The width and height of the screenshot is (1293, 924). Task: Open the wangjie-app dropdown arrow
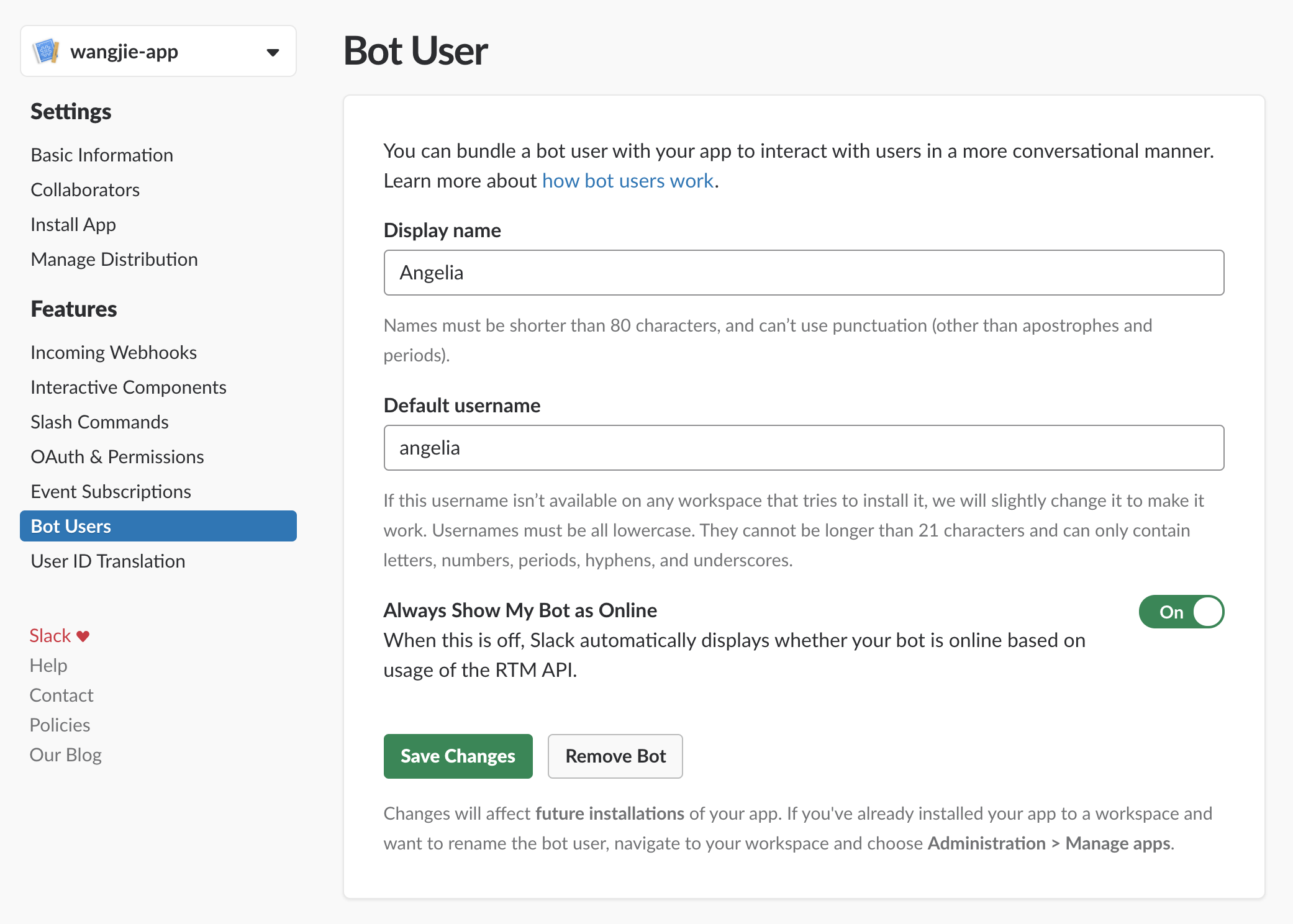point(273,52)
